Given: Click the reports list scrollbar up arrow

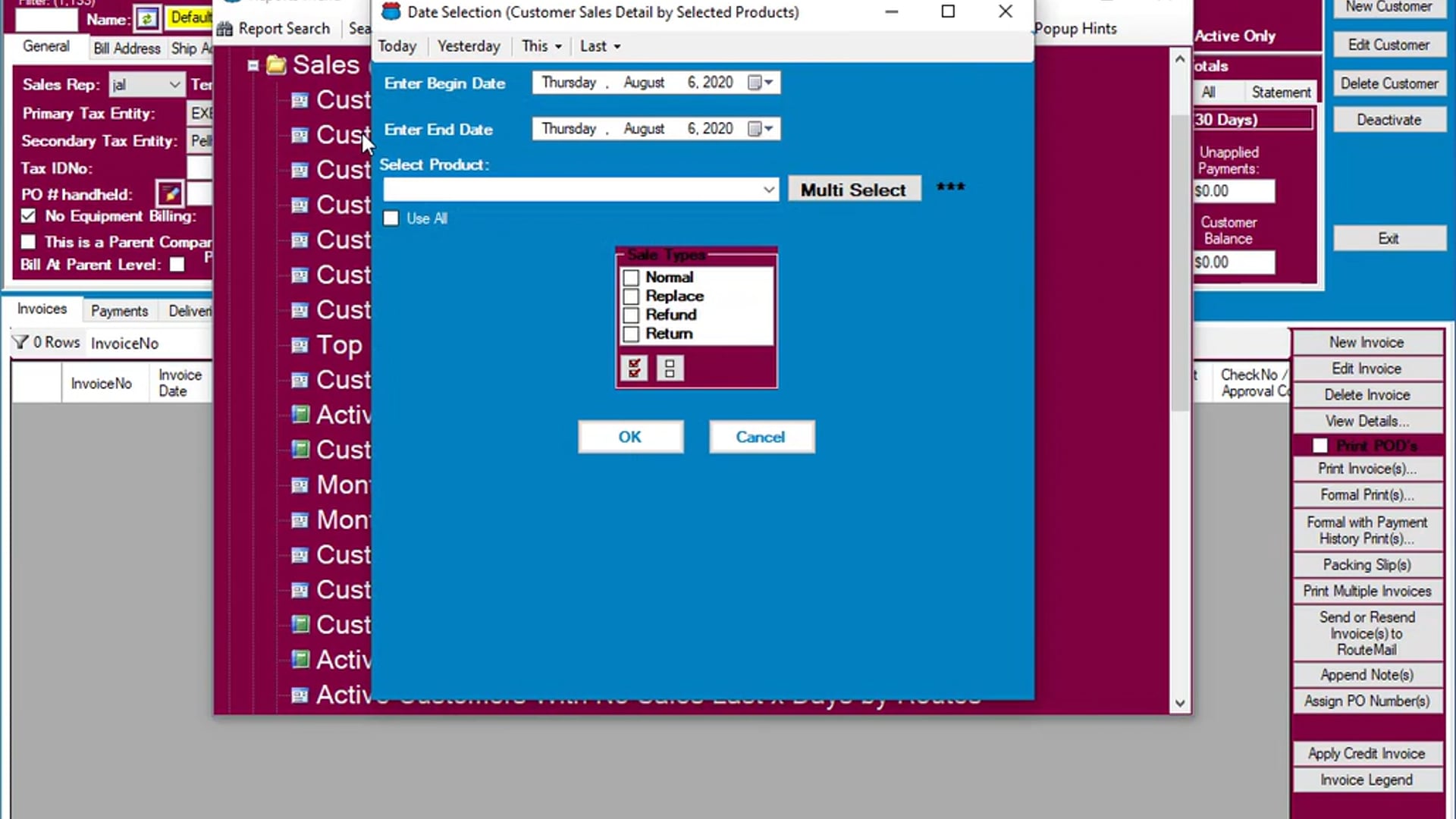Looking at the screenshot, I should [x=1180, y=59].
